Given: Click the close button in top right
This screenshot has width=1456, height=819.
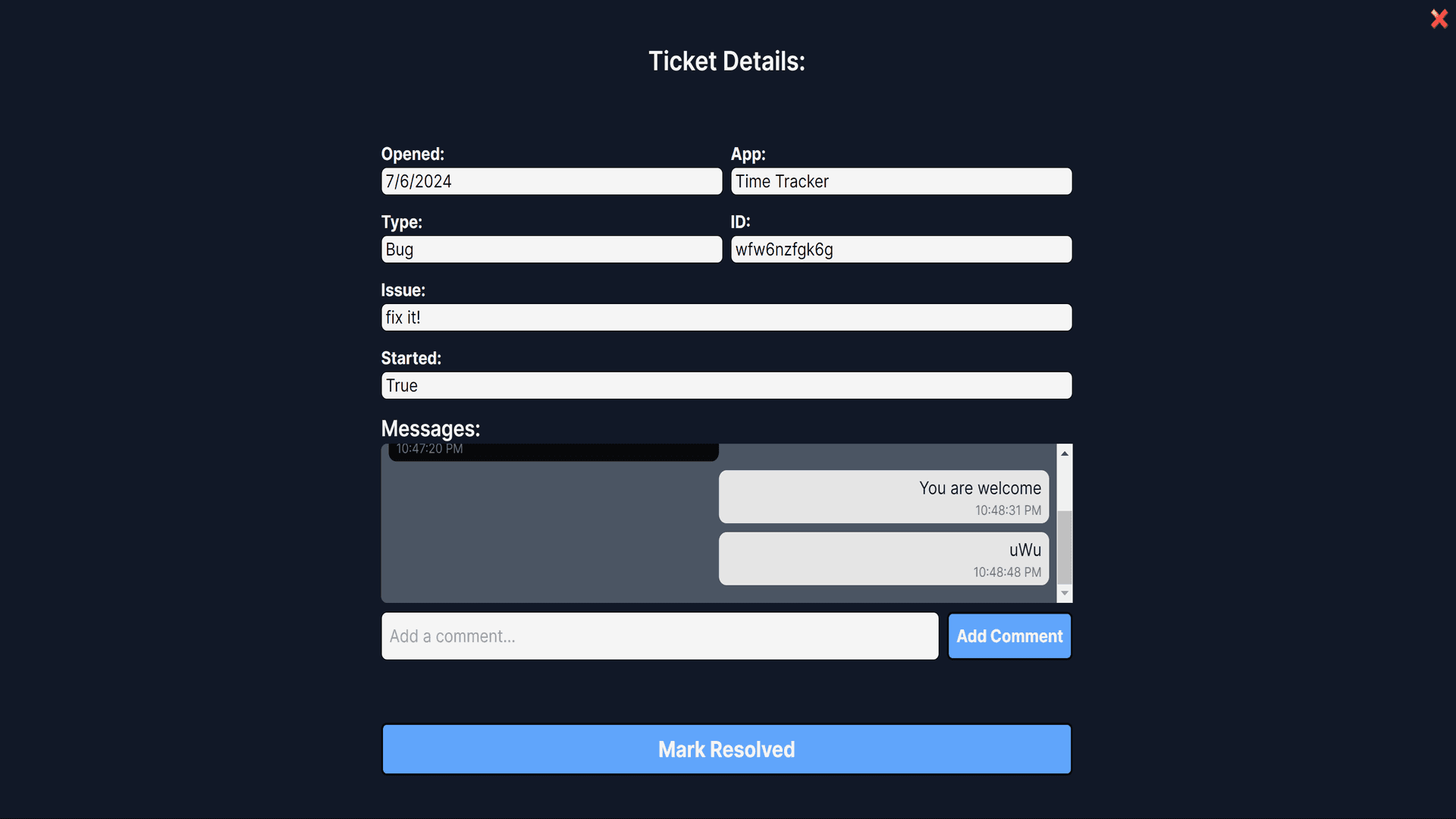Looking at the screenshot, I should pos(1439,17).
